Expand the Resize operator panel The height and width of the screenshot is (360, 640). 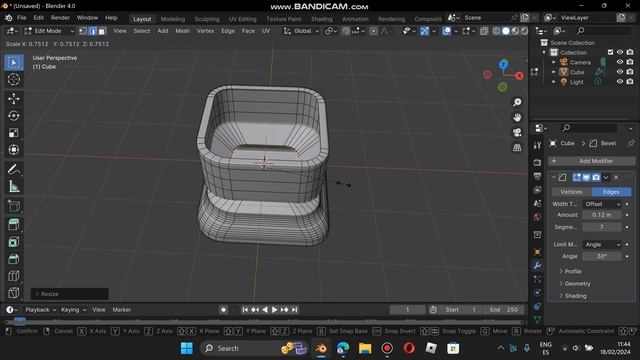[69, 294]
